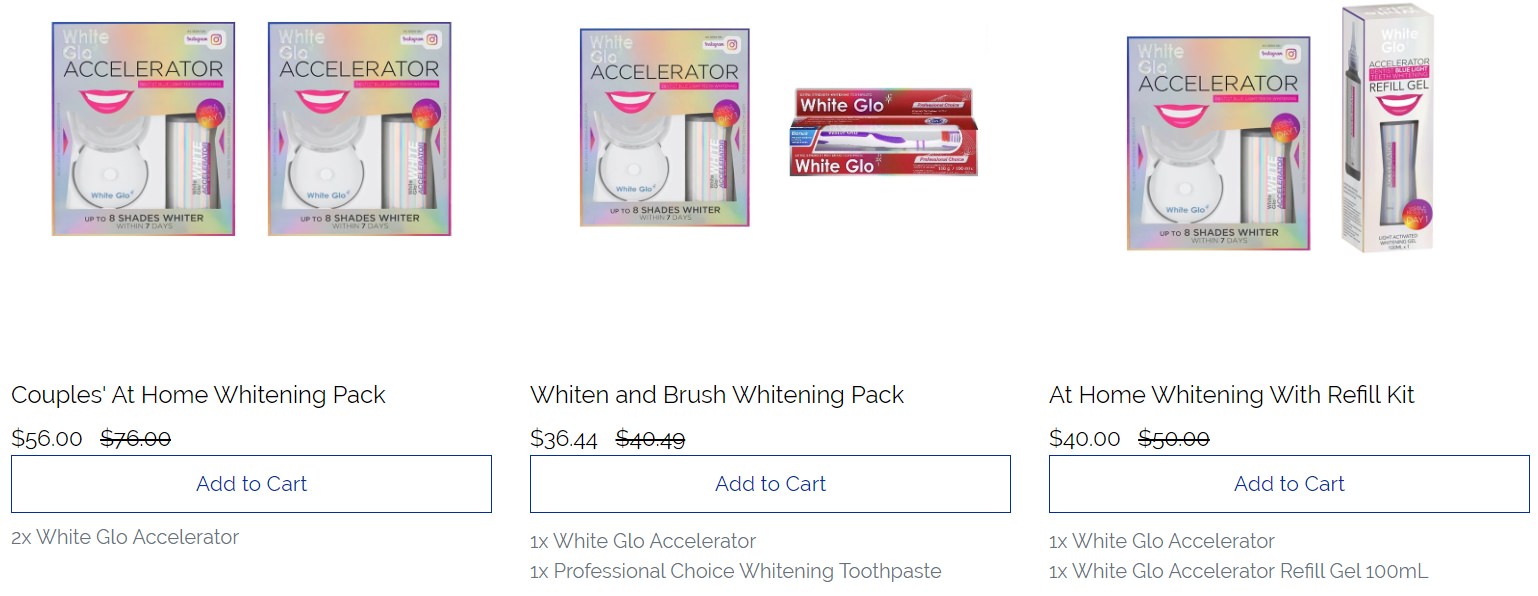Viewport: 1538px width, 596px height.
Task: Click the Accelerator box in Refill Kit image
Action: click(1218, 143)
